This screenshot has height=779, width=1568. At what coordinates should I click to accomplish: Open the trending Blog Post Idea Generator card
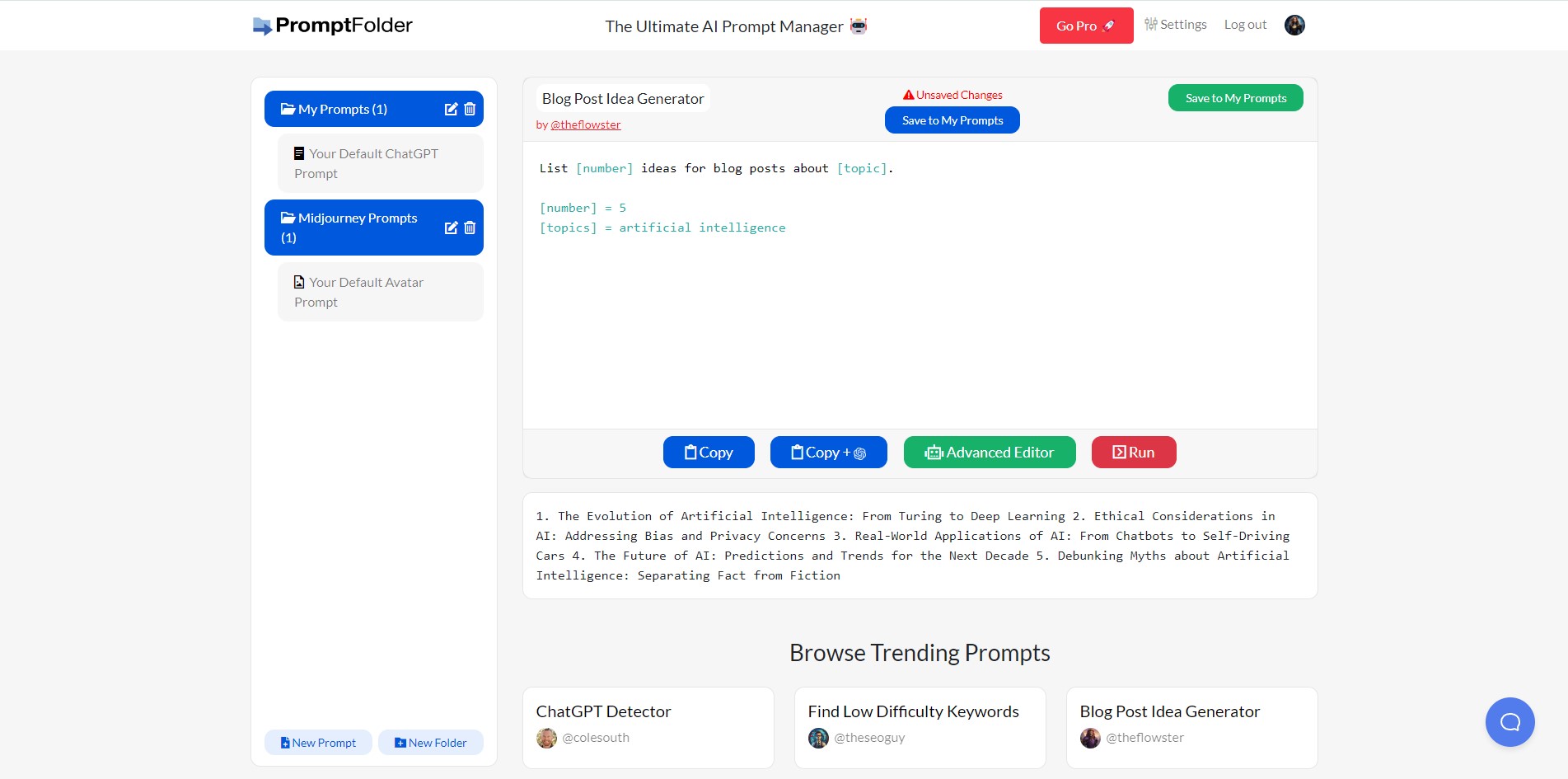1191,728
